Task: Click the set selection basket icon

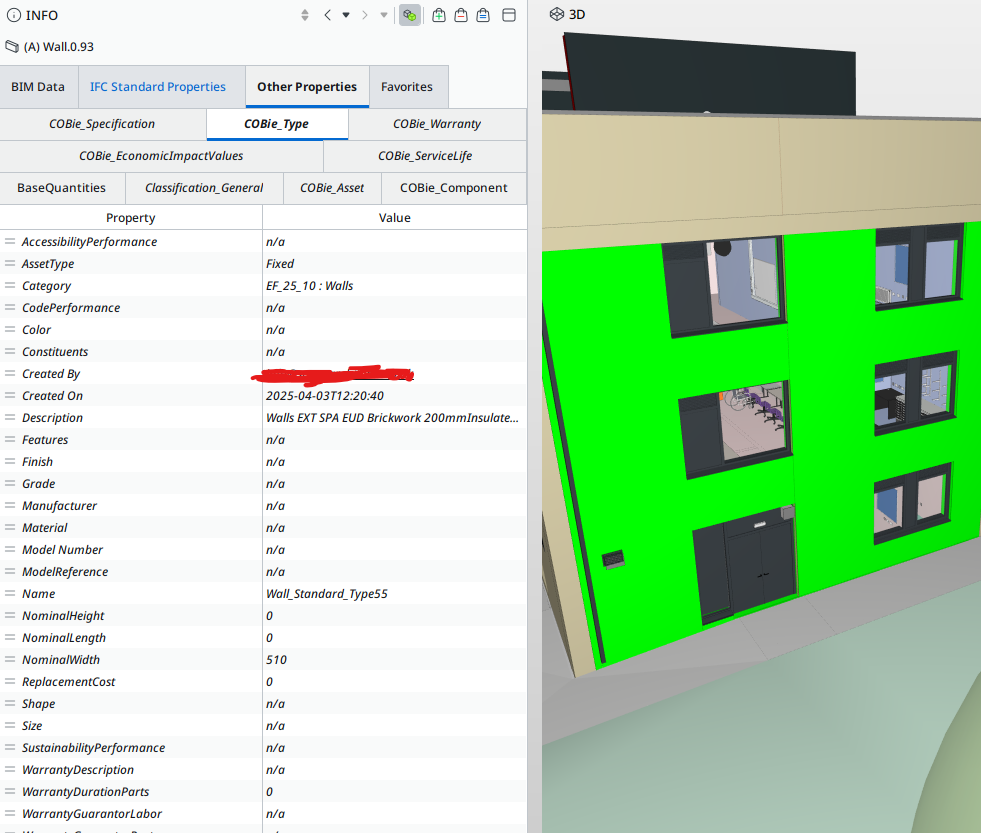Action: [x=483, y=15]
